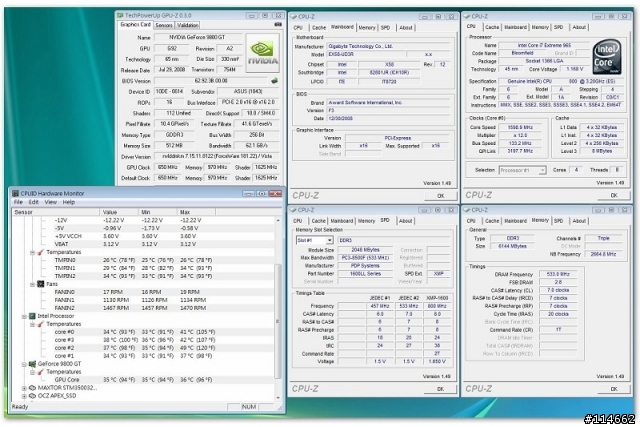Open the View menu in Hardware Monitor
The width and height of the screenshot is (640, 427).
51,202
